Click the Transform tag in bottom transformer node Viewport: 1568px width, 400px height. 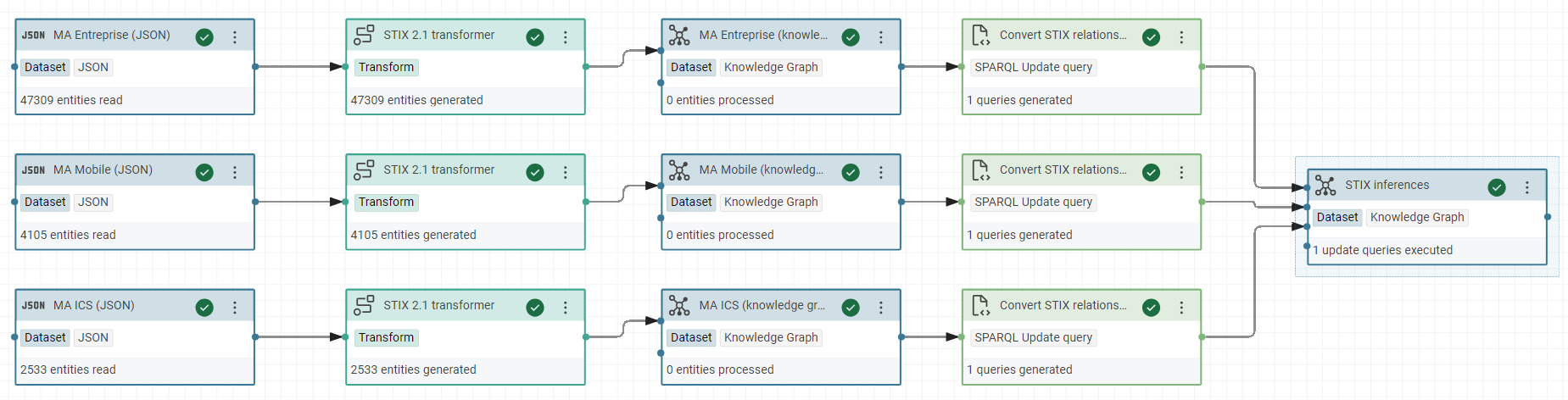386,337
